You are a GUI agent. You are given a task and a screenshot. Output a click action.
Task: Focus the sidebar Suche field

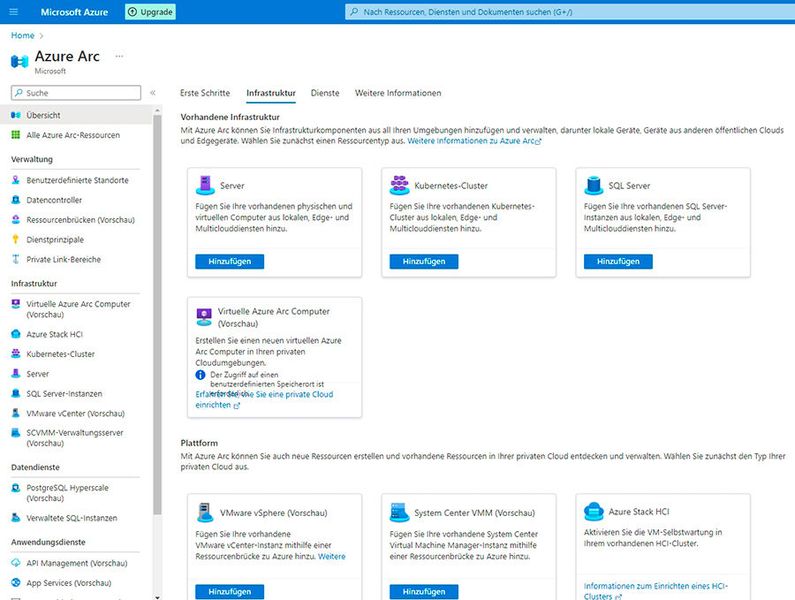tap(76, 93)
